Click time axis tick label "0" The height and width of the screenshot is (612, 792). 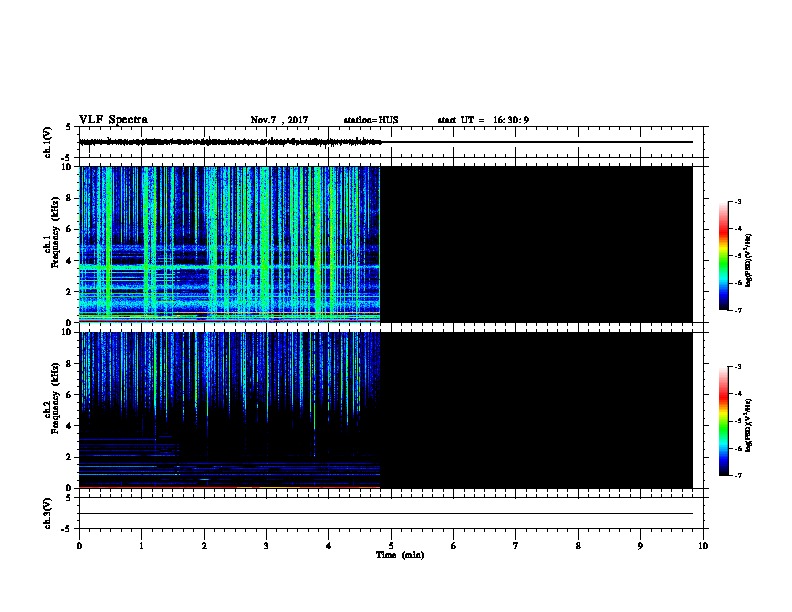pos(79,545)
